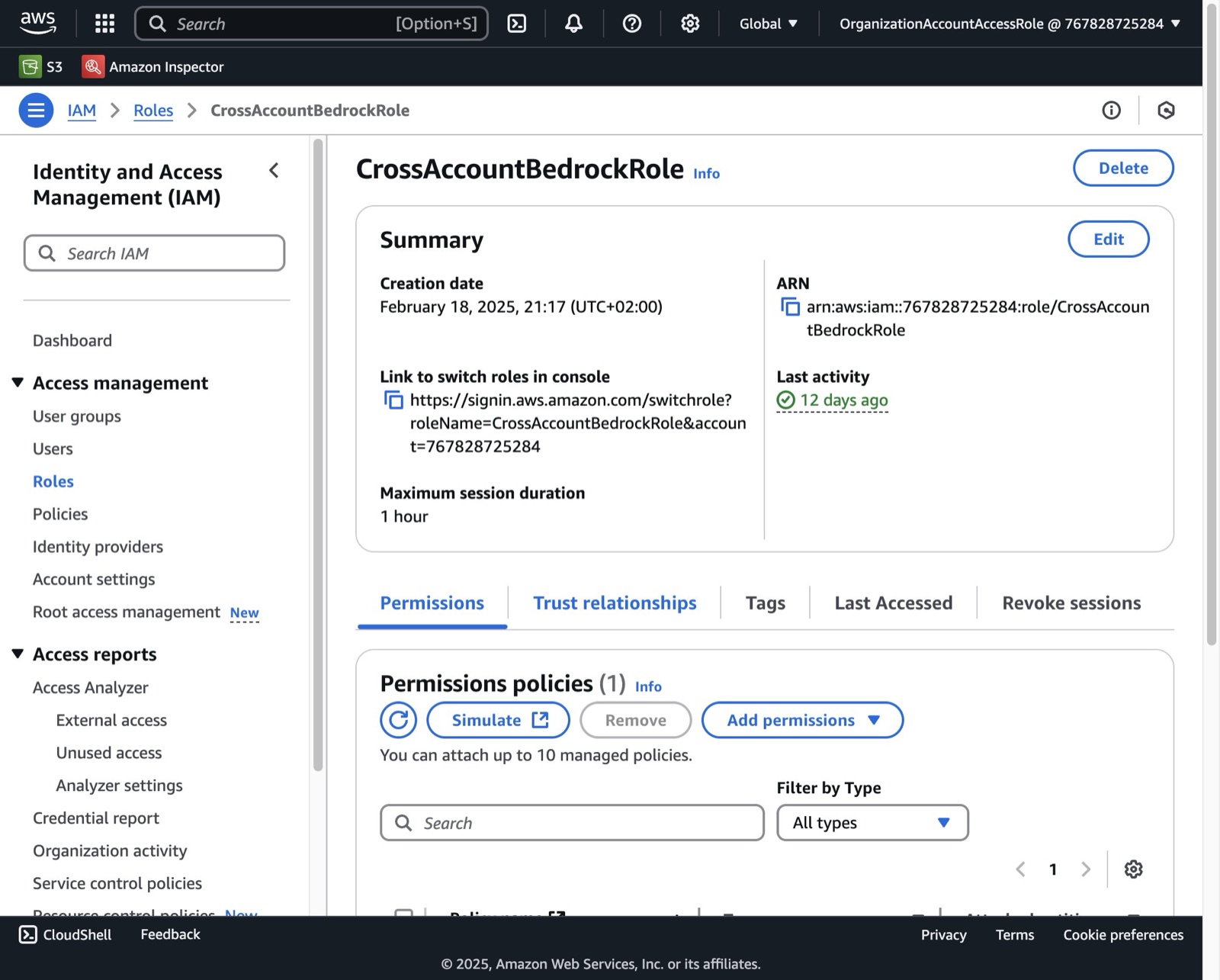Open the Services grid menu
Image resolution: width=1220 pixels, height=980 pixels.
tap(104, 24)
